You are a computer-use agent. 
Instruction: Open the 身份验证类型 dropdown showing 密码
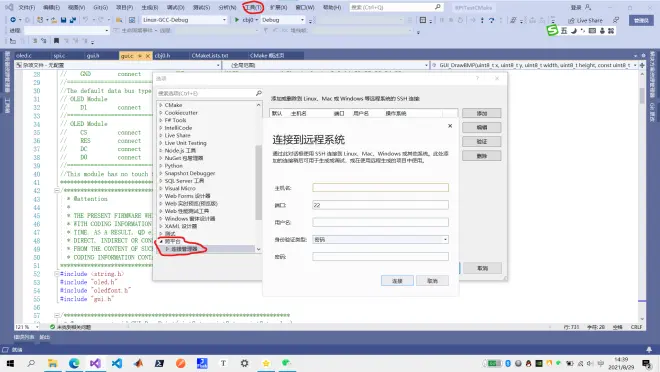(381, 239)
